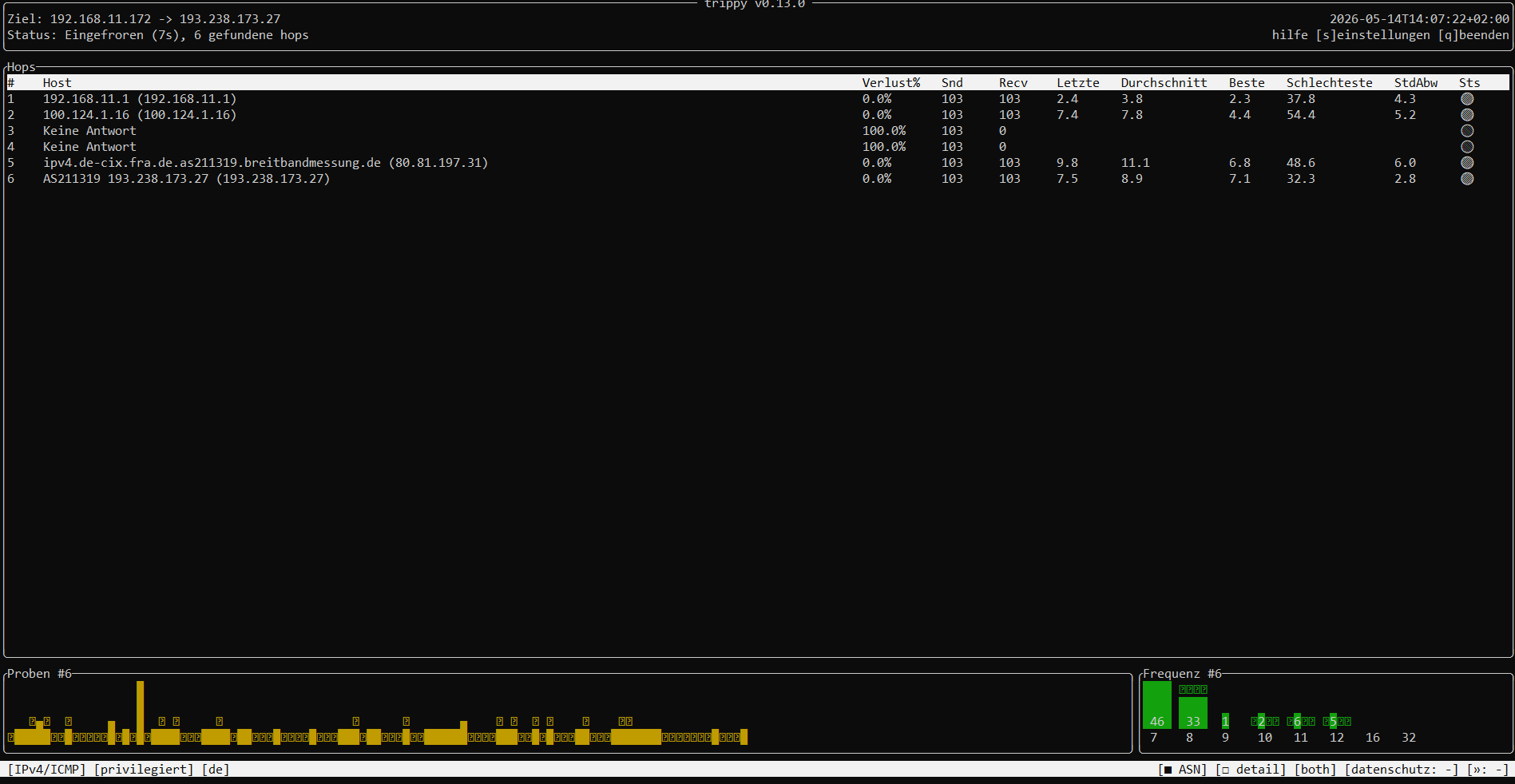Click the Status Eingefroren line
This screenshot has height=784, width=1515.
[x=158, y=35]
